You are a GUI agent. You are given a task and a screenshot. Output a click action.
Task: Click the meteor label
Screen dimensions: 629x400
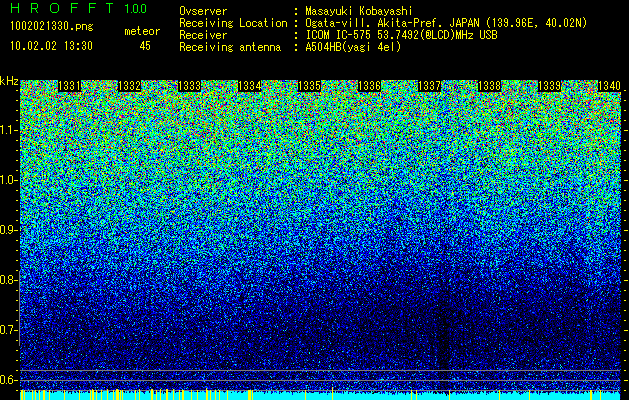[142, 31]
